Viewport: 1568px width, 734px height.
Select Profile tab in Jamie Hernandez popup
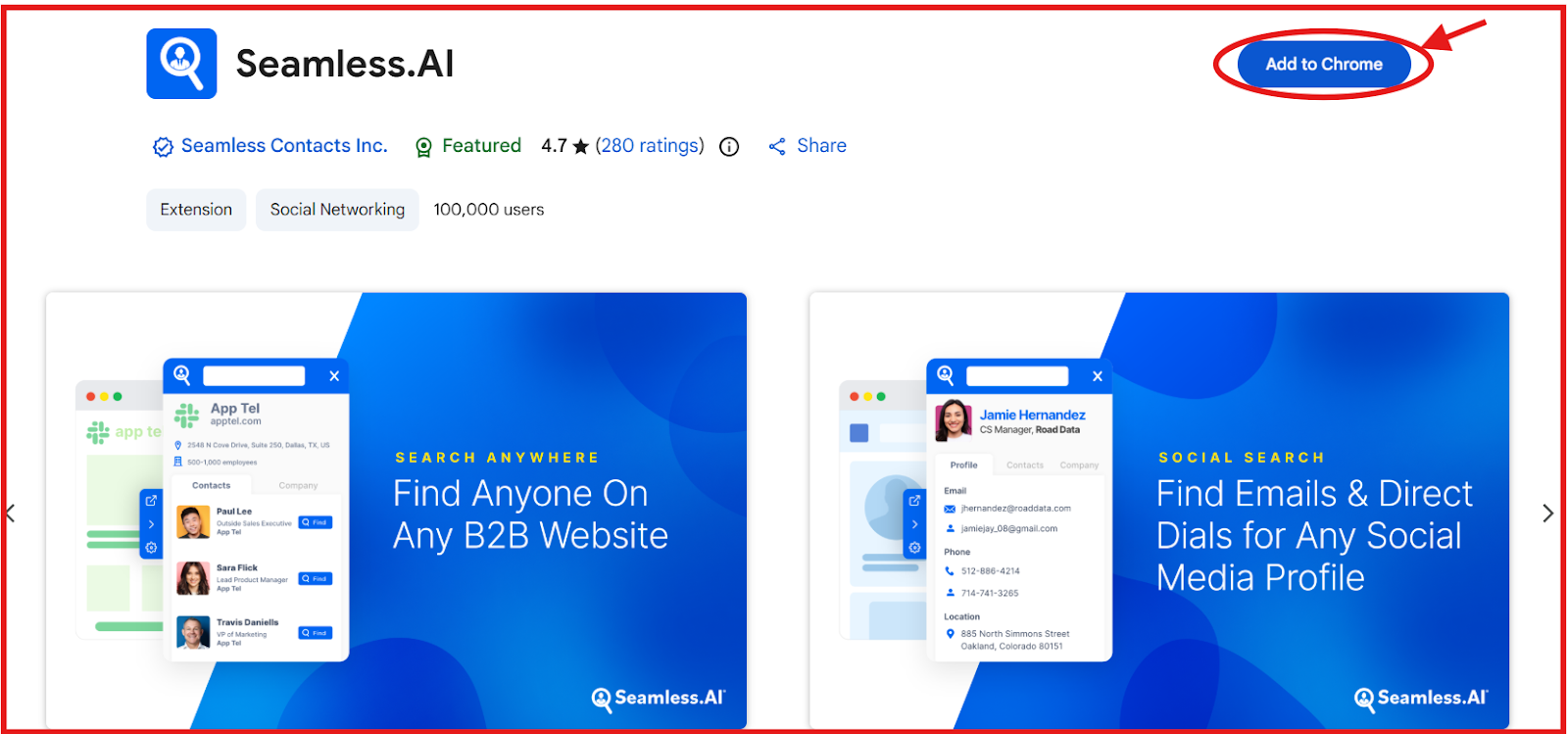[963, 465]
